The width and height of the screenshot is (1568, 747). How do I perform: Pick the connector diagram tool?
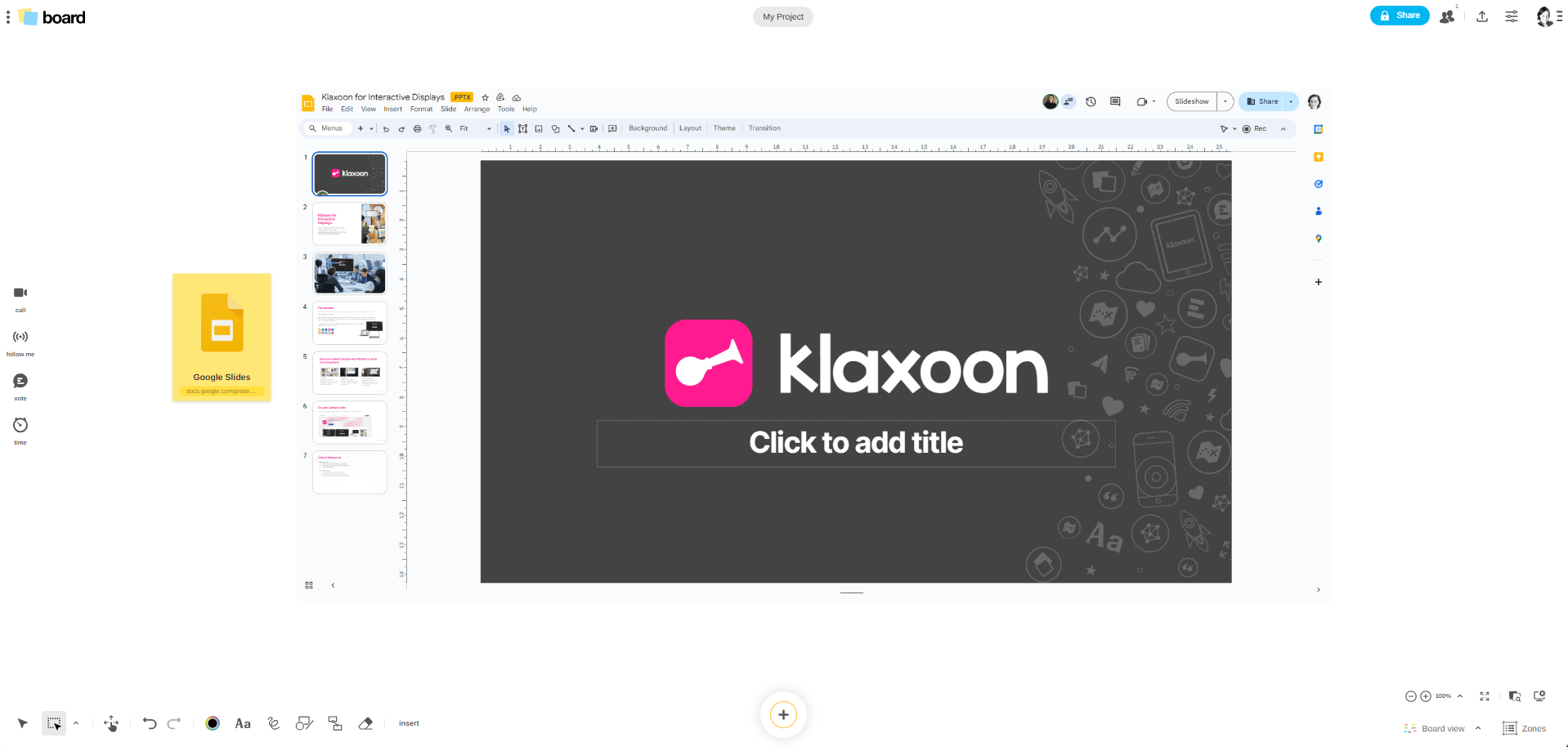pos(335,723)
